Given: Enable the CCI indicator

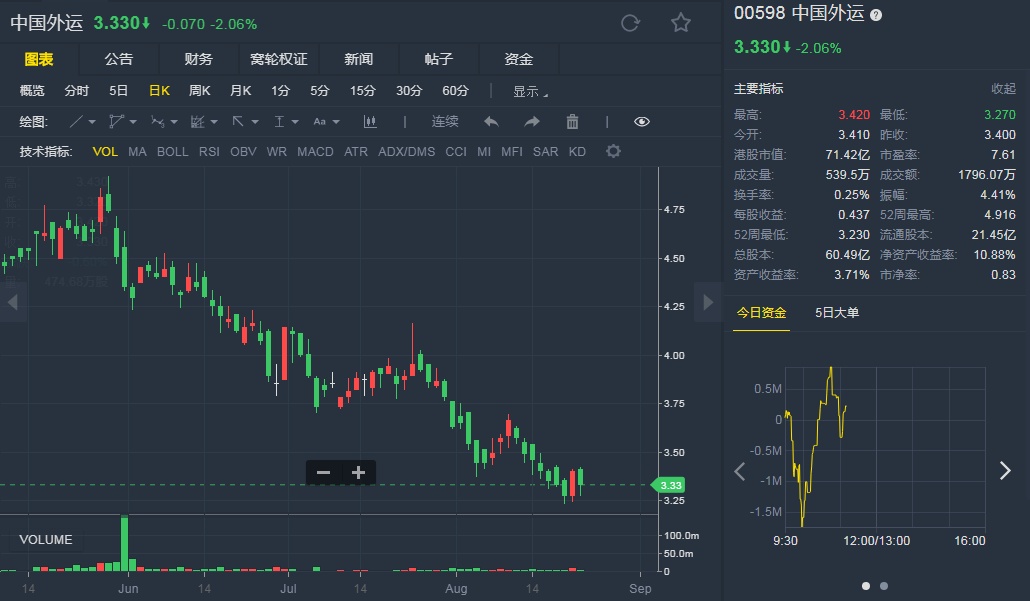Looking at the screenshot, I should (456, 152).
